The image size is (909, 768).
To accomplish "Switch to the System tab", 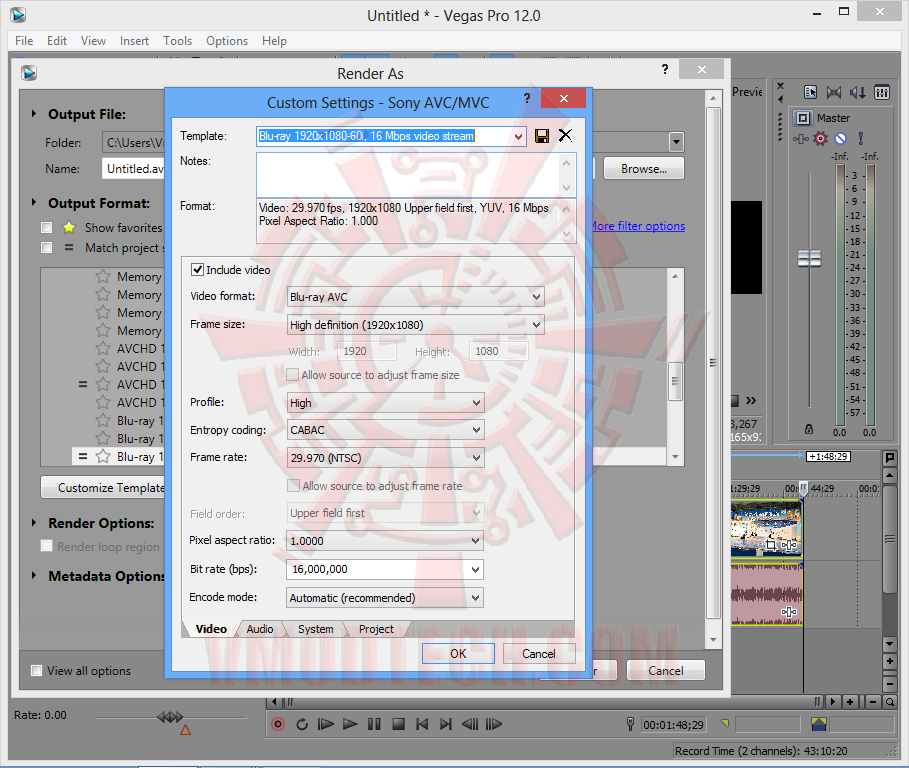I will coord(315,629).
